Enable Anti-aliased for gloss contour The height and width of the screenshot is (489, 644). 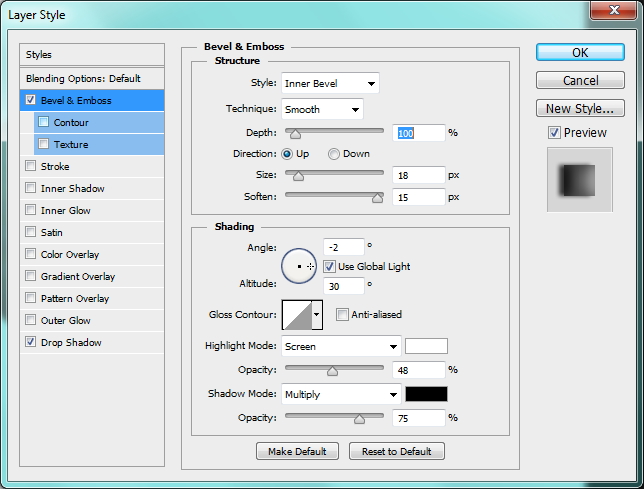tap(343, 315)
